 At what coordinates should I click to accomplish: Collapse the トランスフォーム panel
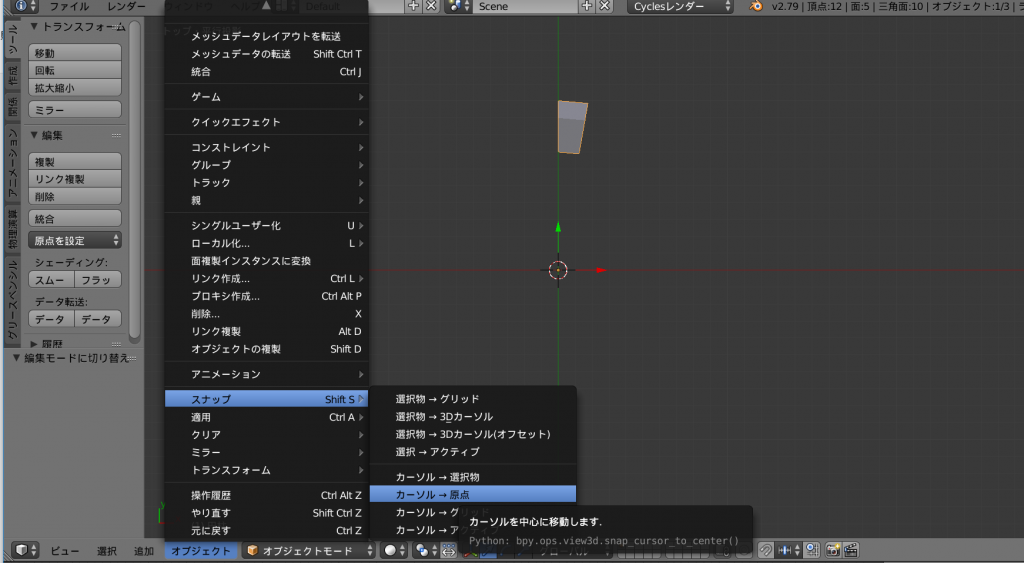point(35,27)
